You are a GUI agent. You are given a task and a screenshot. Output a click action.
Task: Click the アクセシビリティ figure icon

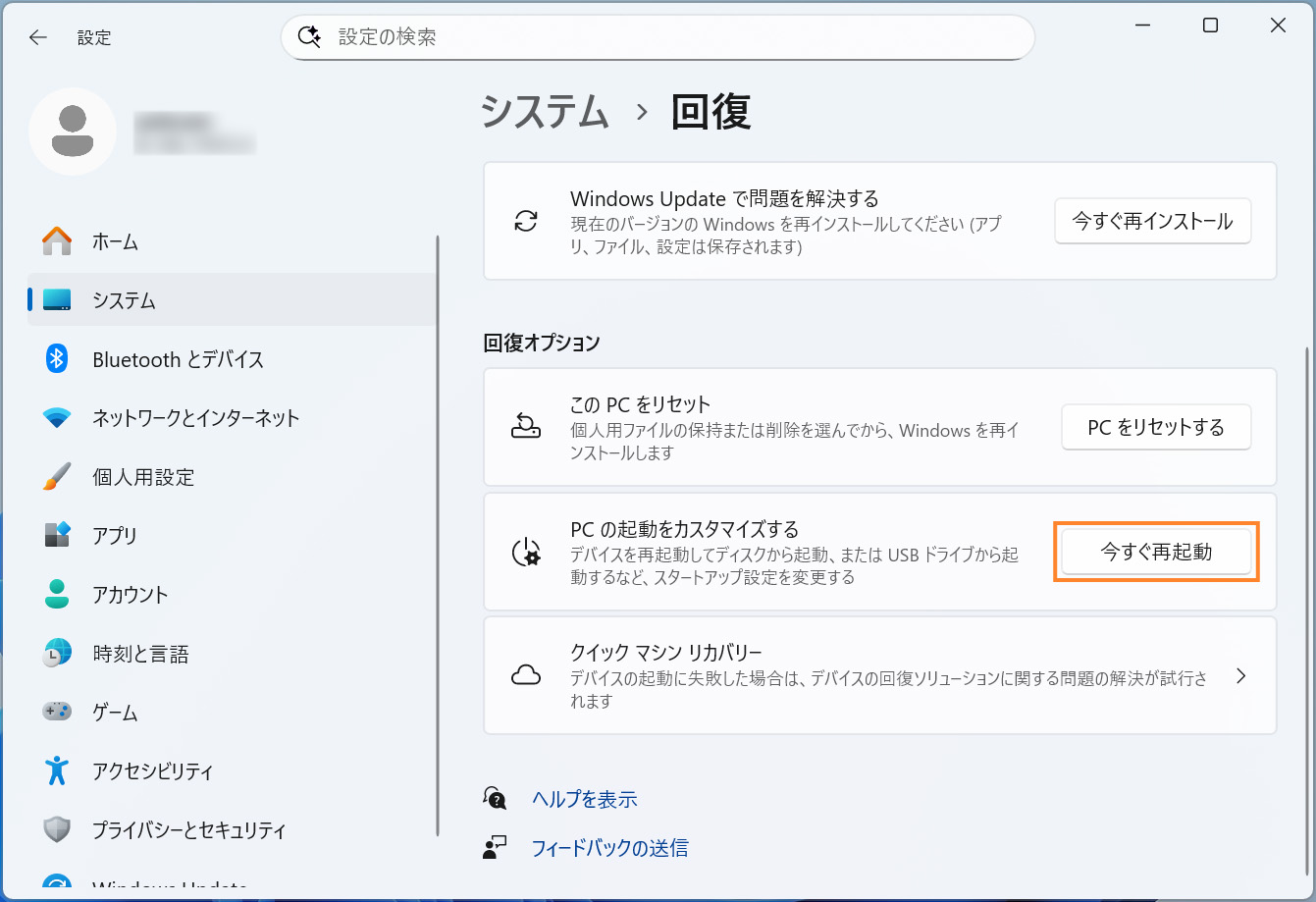coord(57,770)
